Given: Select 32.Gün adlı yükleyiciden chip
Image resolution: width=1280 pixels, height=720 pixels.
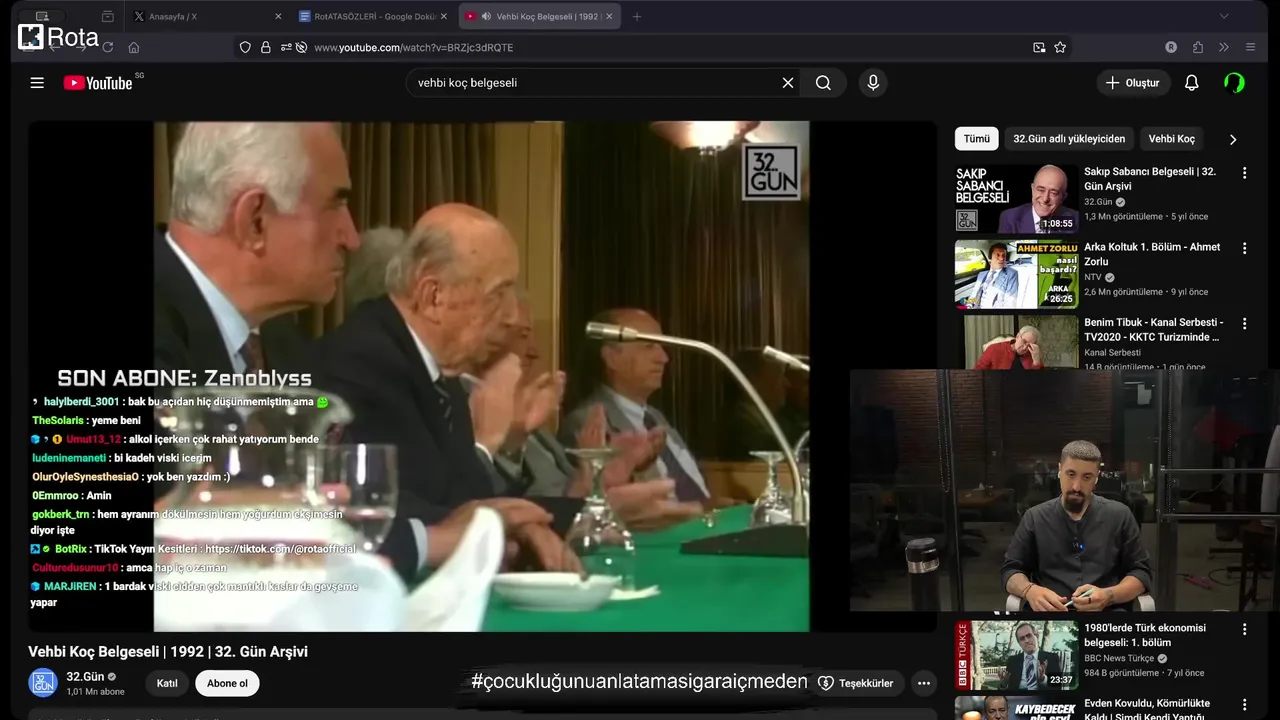Looking at the screenshot, I should point(1069,139).
